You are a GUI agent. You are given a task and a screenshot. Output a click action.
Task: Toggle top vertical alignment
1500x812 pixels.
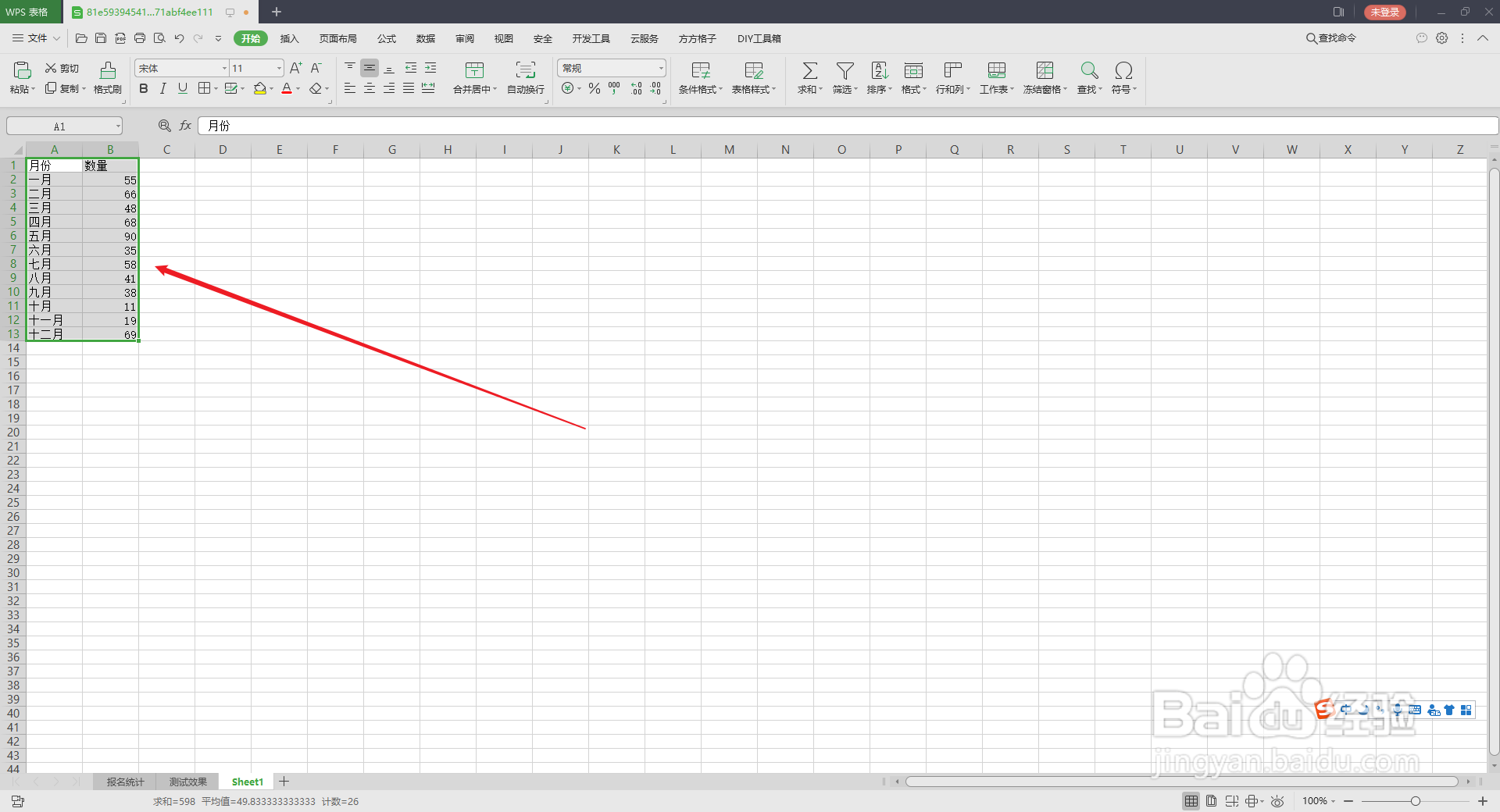tap(350, 68)
